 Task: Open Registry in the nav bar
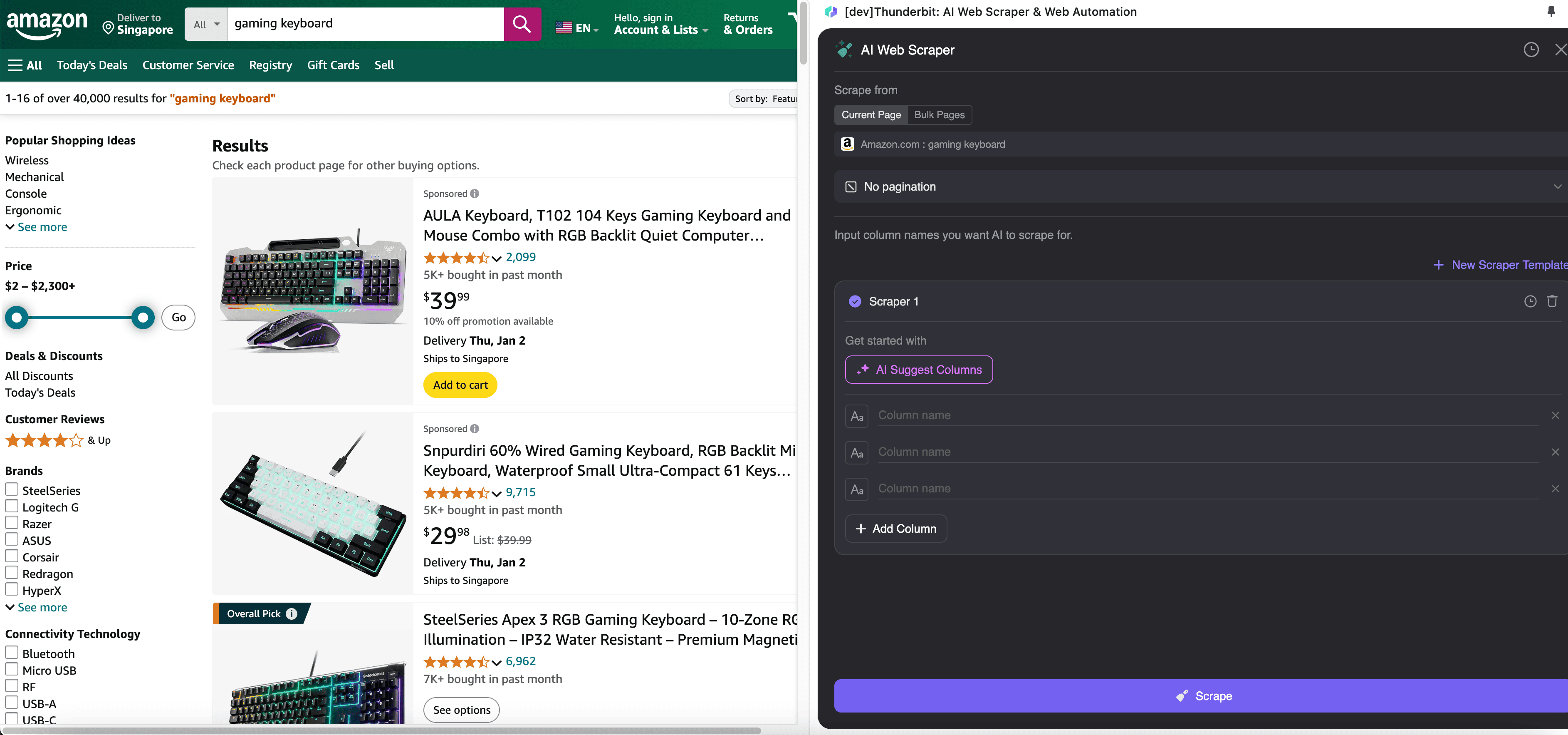tap(270, 65)
